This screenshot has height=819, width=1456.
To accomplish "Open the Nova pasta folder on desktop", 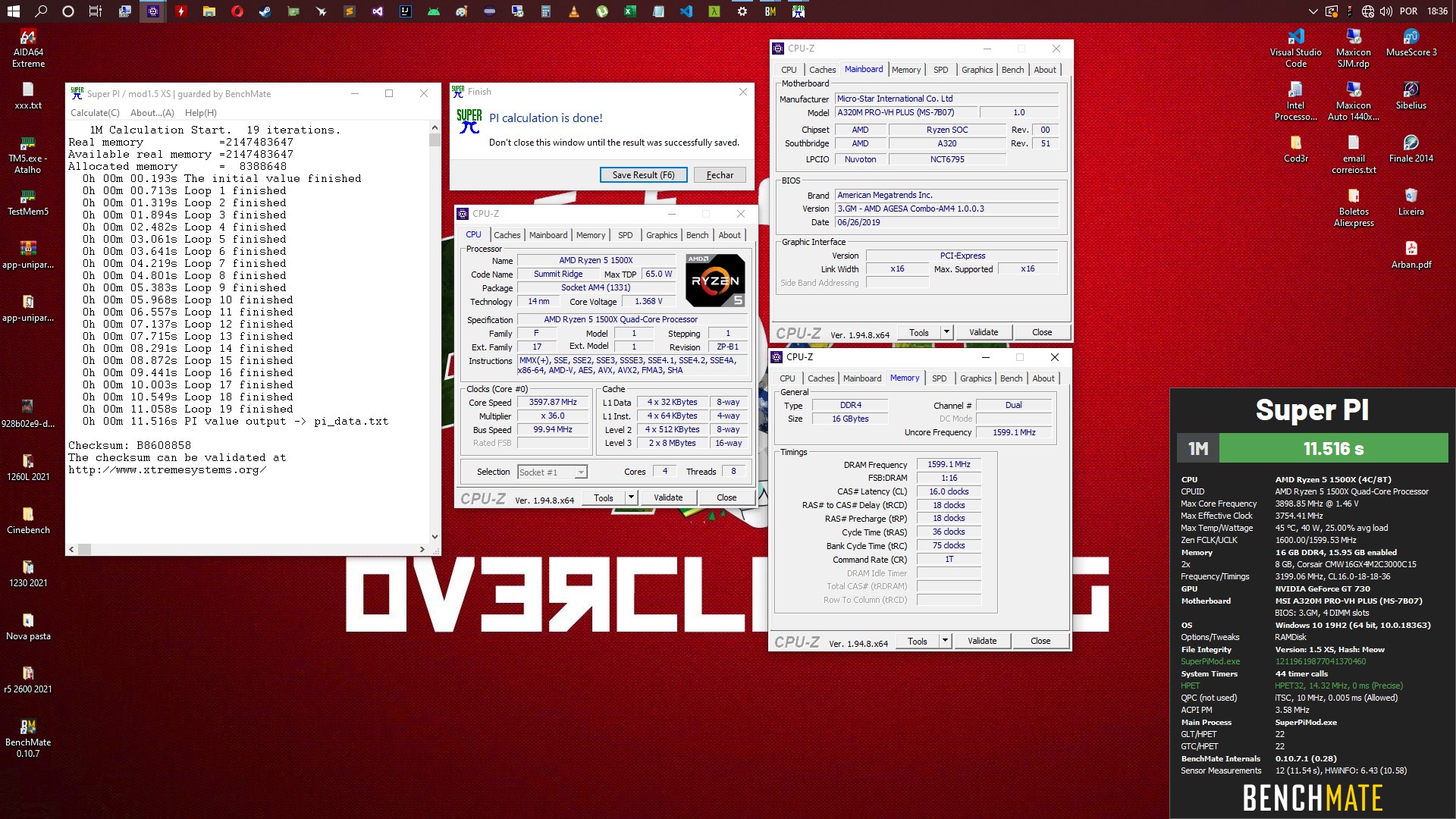I will click(x=28, y=626).
